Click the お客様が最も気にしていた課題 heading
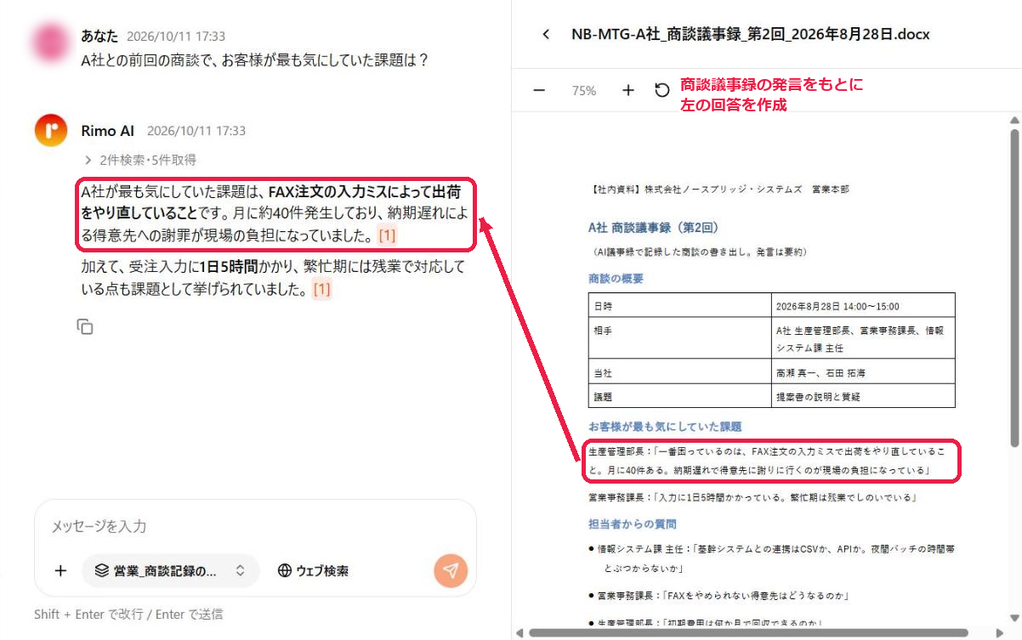This screenshot has width=1022, height=640. coord(665,426)
